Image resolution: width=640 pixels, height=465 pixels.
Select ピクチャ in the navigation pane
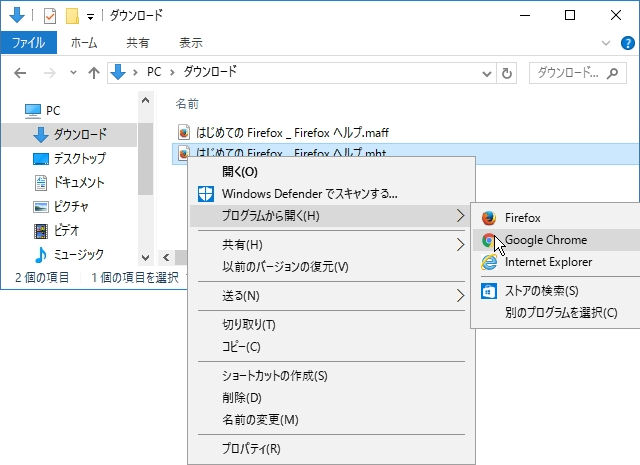[60, 207]
